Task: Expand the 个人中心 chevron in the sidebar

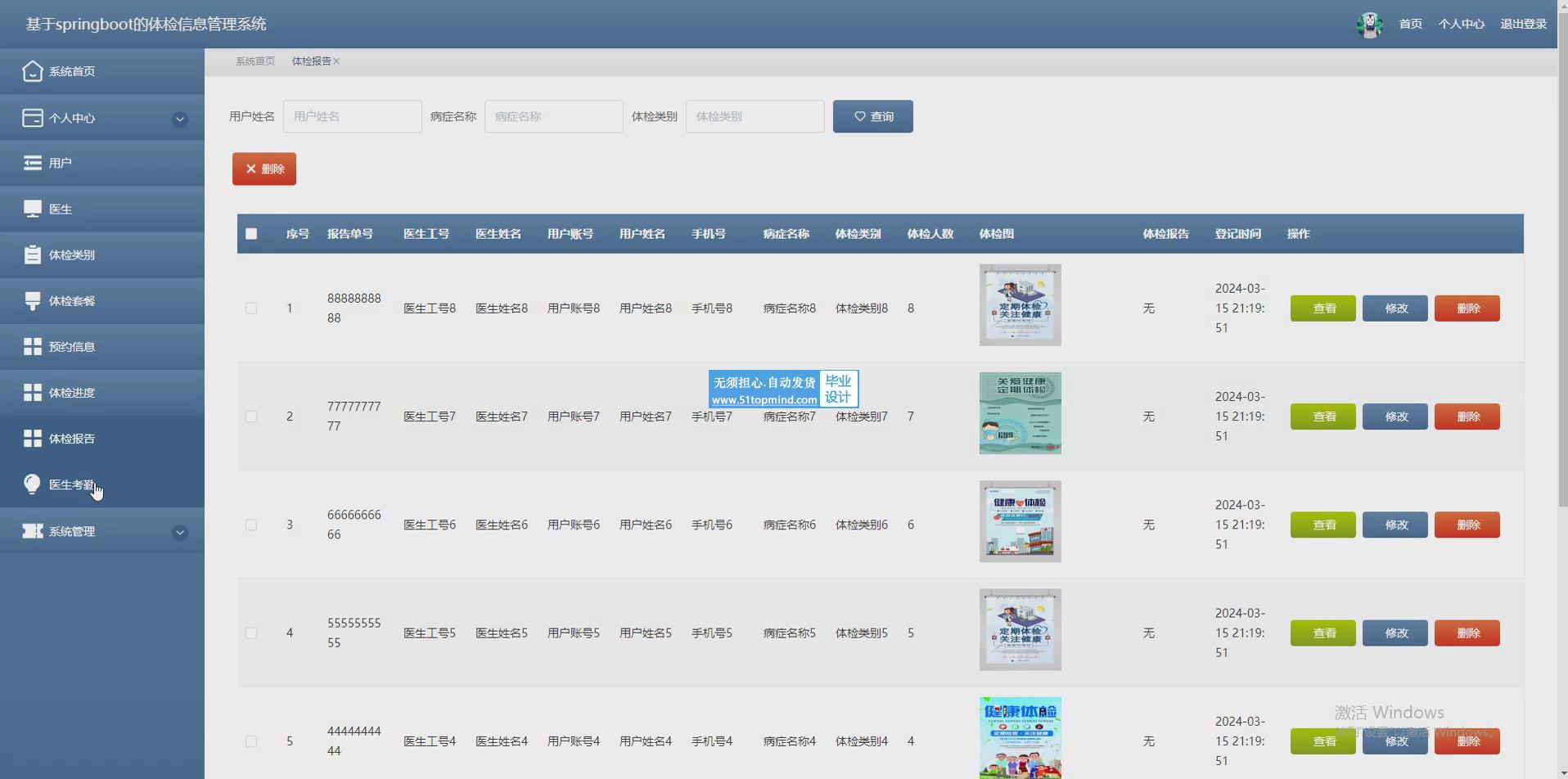Action: click(180, 119)
